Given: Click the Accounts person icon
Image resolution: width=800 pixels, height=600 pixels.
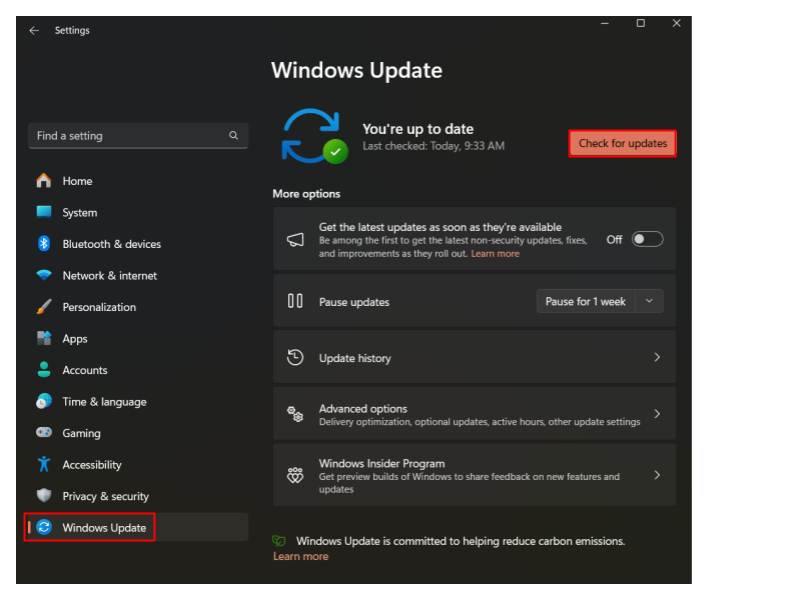Looking at the screenshot, I should (x=44, y=369).
